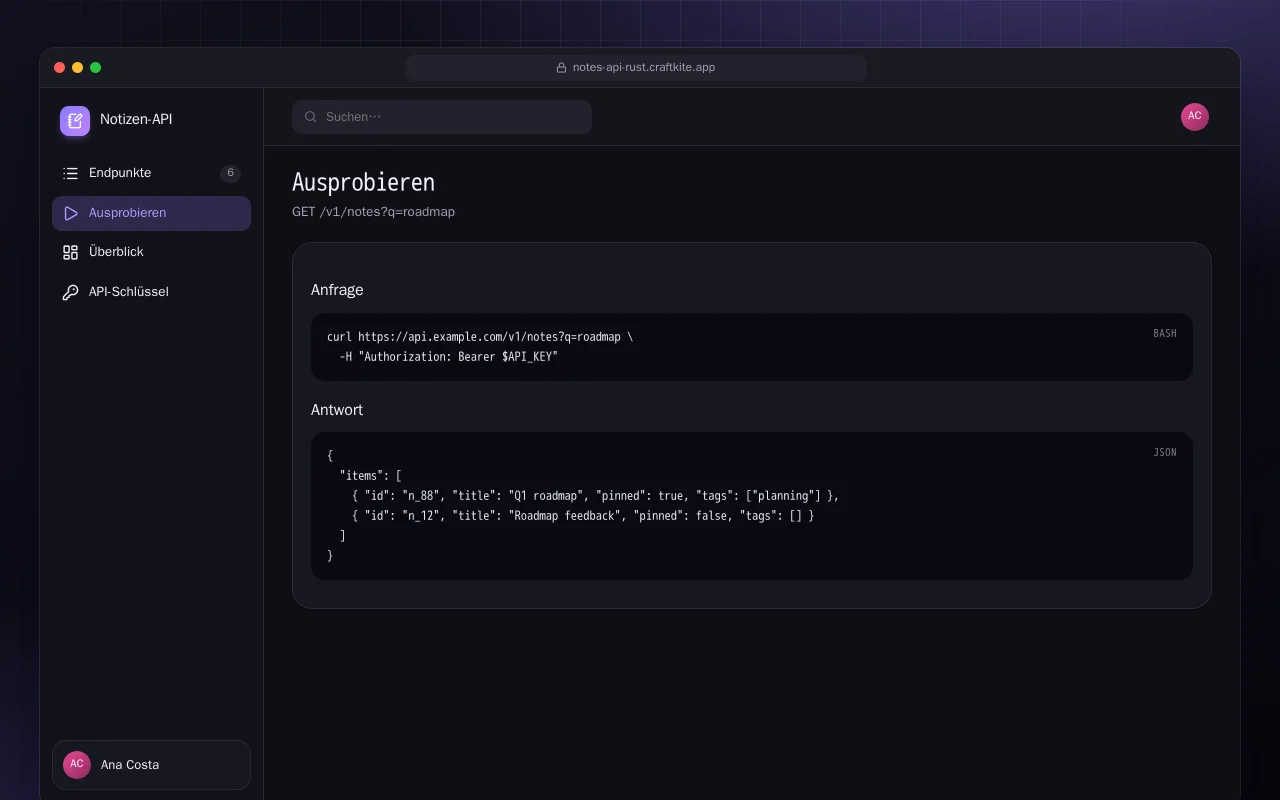Open Endpunkte in the sidebar
This screenshot has height=800, width=1280.
(151, 173)
